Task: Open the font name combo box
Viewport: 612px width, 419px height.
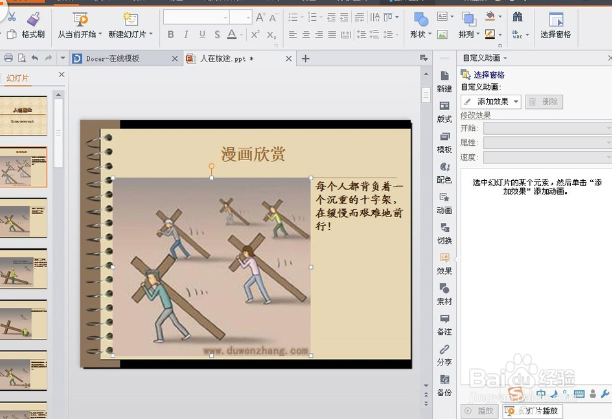Action: click(x=196, y=17)
